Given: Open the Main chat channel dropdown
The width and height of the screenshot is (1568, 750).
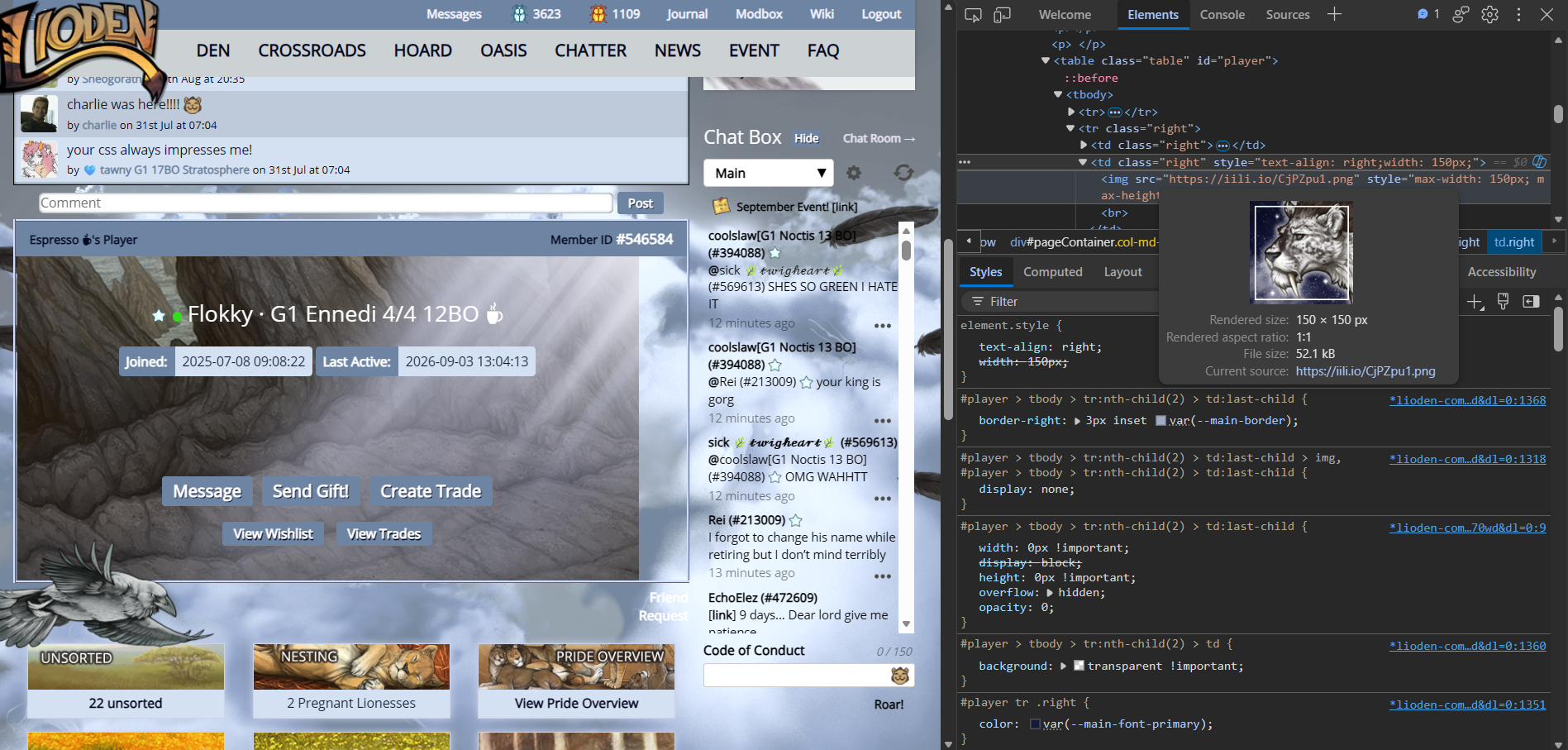Looking at the screenshot, I should 768,173.
